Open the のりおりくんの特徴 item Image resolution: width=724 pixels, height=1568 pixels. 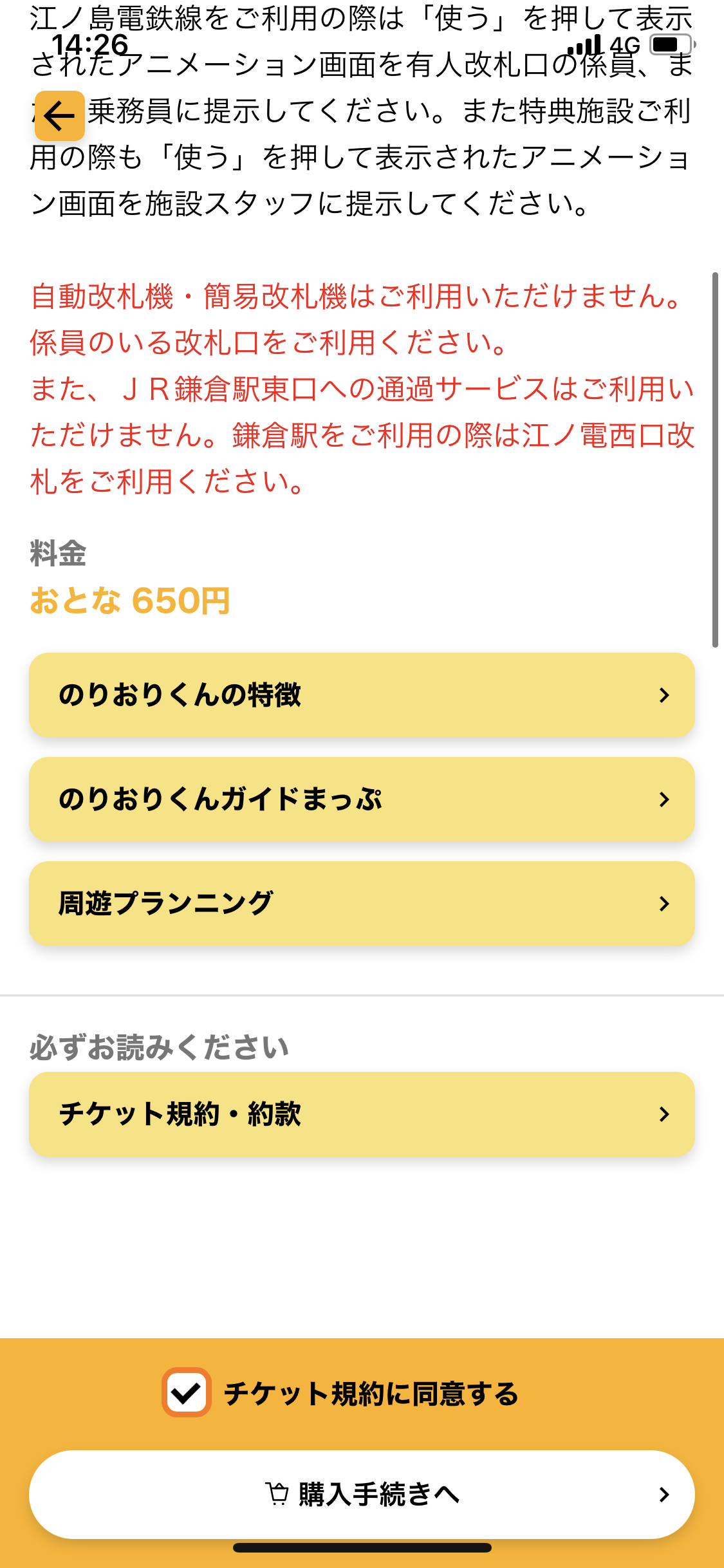362,695
